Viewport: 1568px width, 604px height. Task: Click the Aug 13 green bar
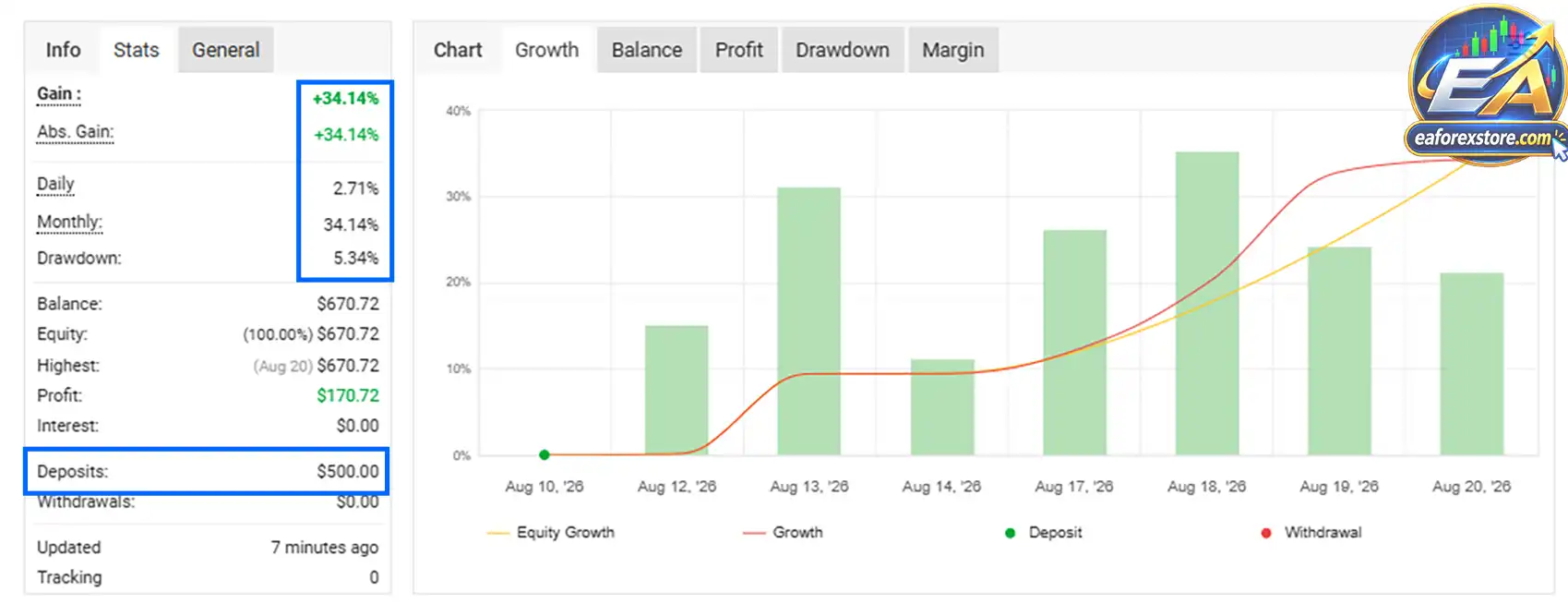point(808,320)
